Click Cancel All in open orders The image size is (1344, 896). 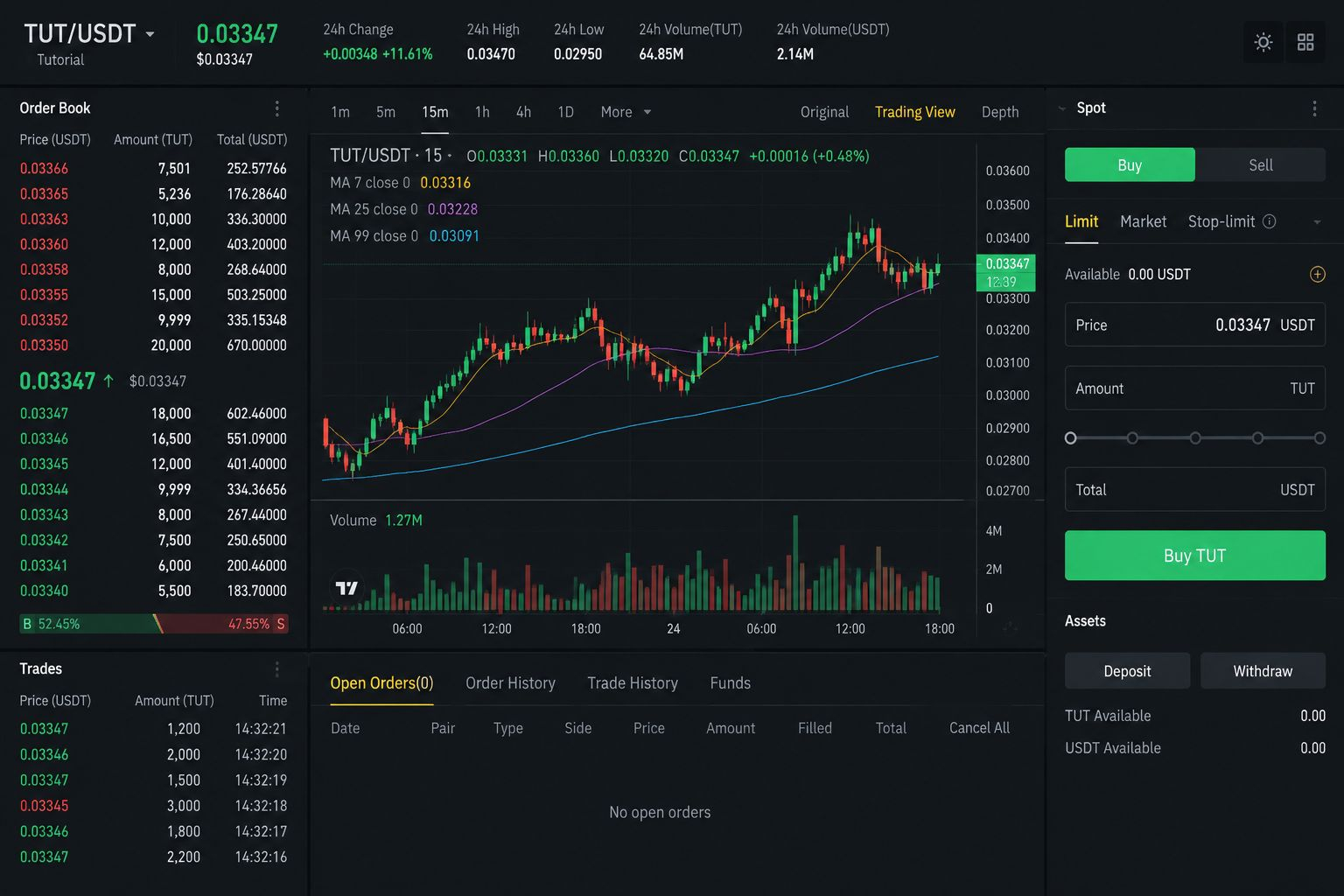pos(979,728)
